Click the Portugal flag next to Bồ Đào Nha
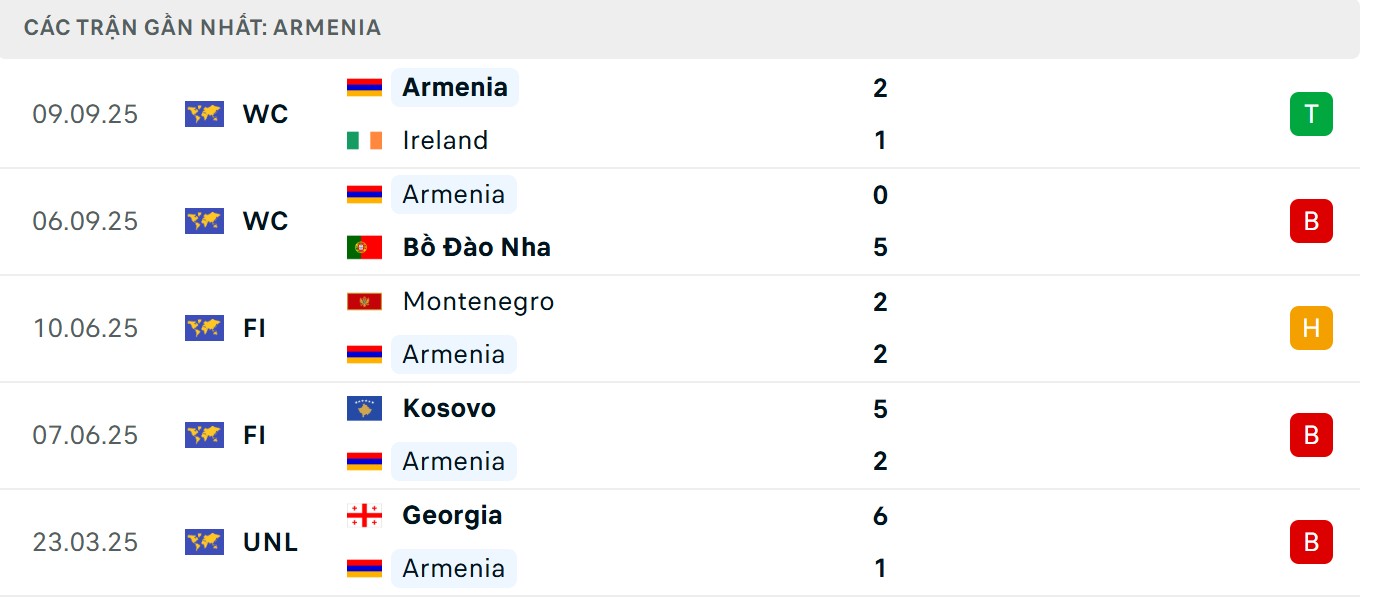 coord(364,247)
